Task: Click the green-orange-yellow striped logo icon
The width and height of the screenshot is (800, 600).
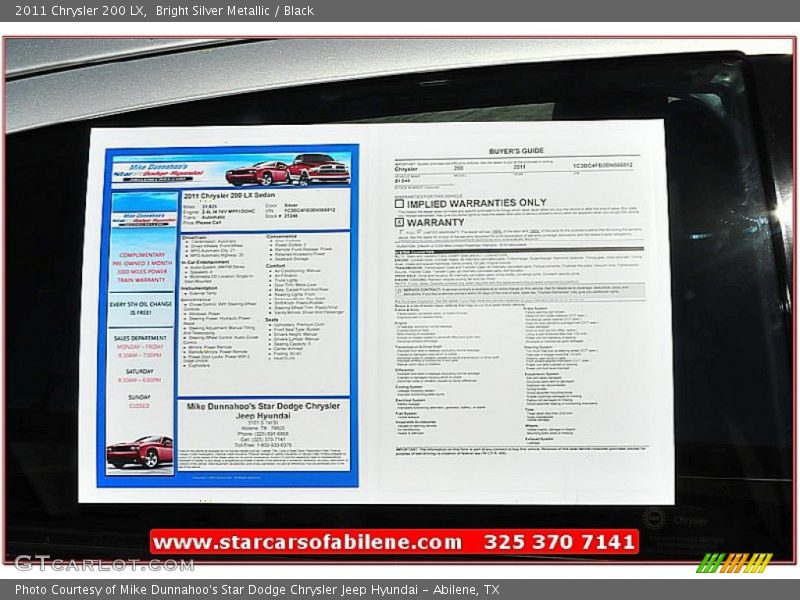Action: [x=734, y=563]
